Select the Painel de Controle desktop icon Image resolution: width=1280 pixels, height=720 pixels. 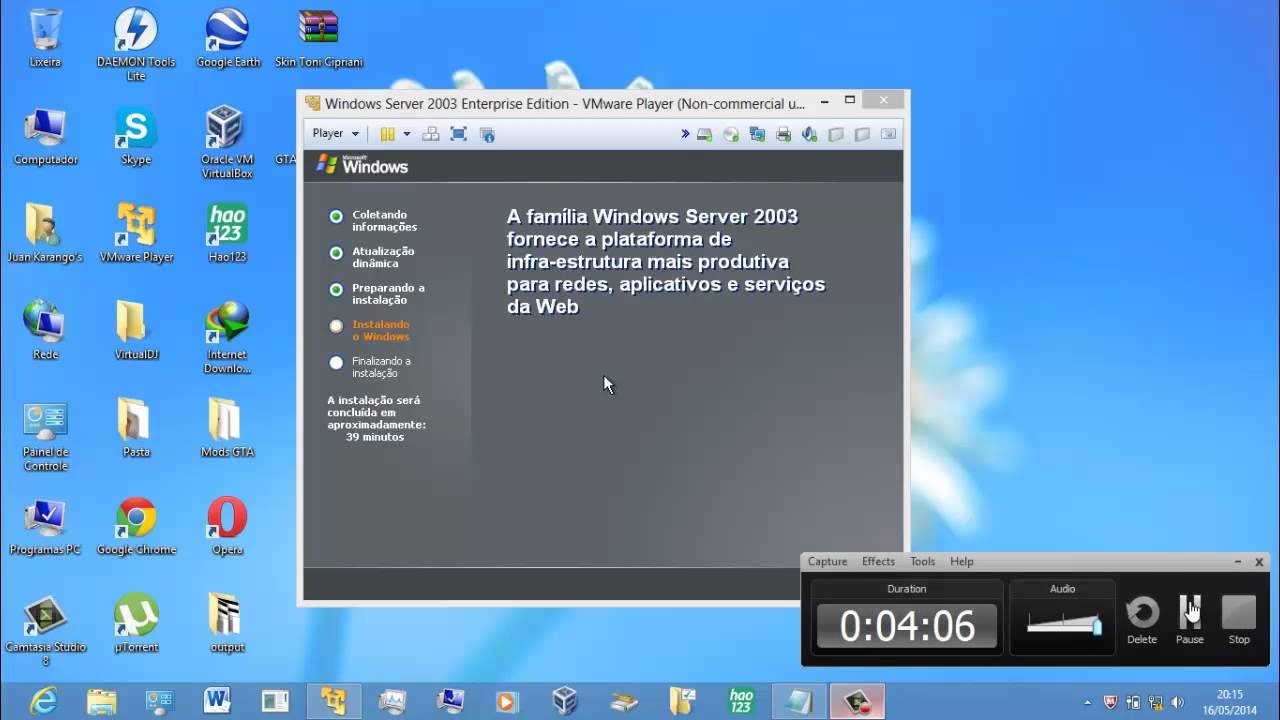click(x=45, y=436)
